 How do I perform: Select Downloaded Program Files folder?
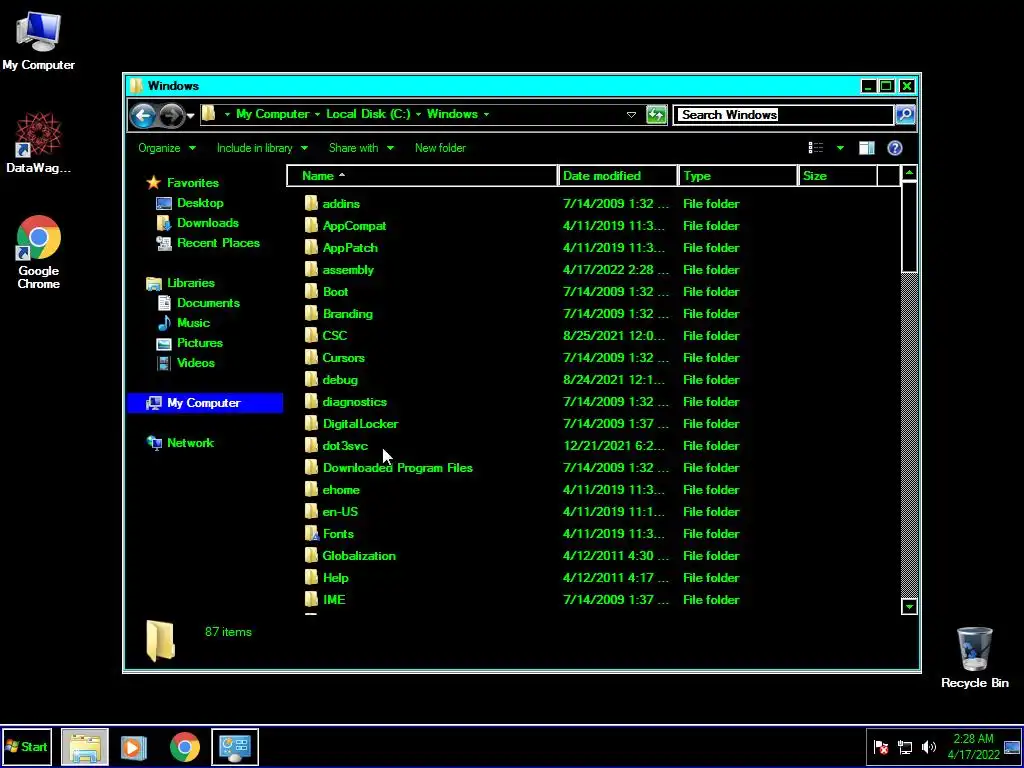[398, 468]
